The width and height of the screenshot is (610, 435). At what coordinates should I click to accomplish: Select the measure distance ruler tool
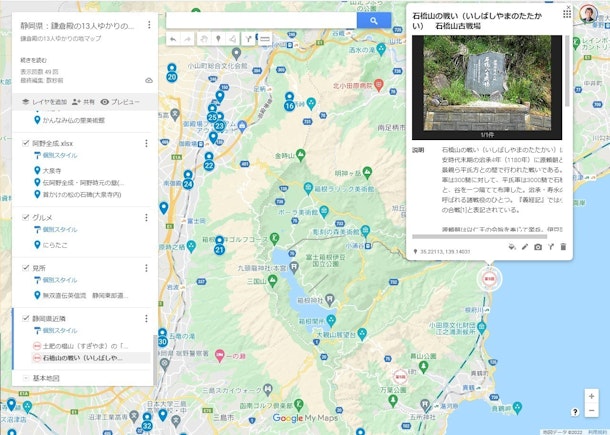(x=264, y=39)
